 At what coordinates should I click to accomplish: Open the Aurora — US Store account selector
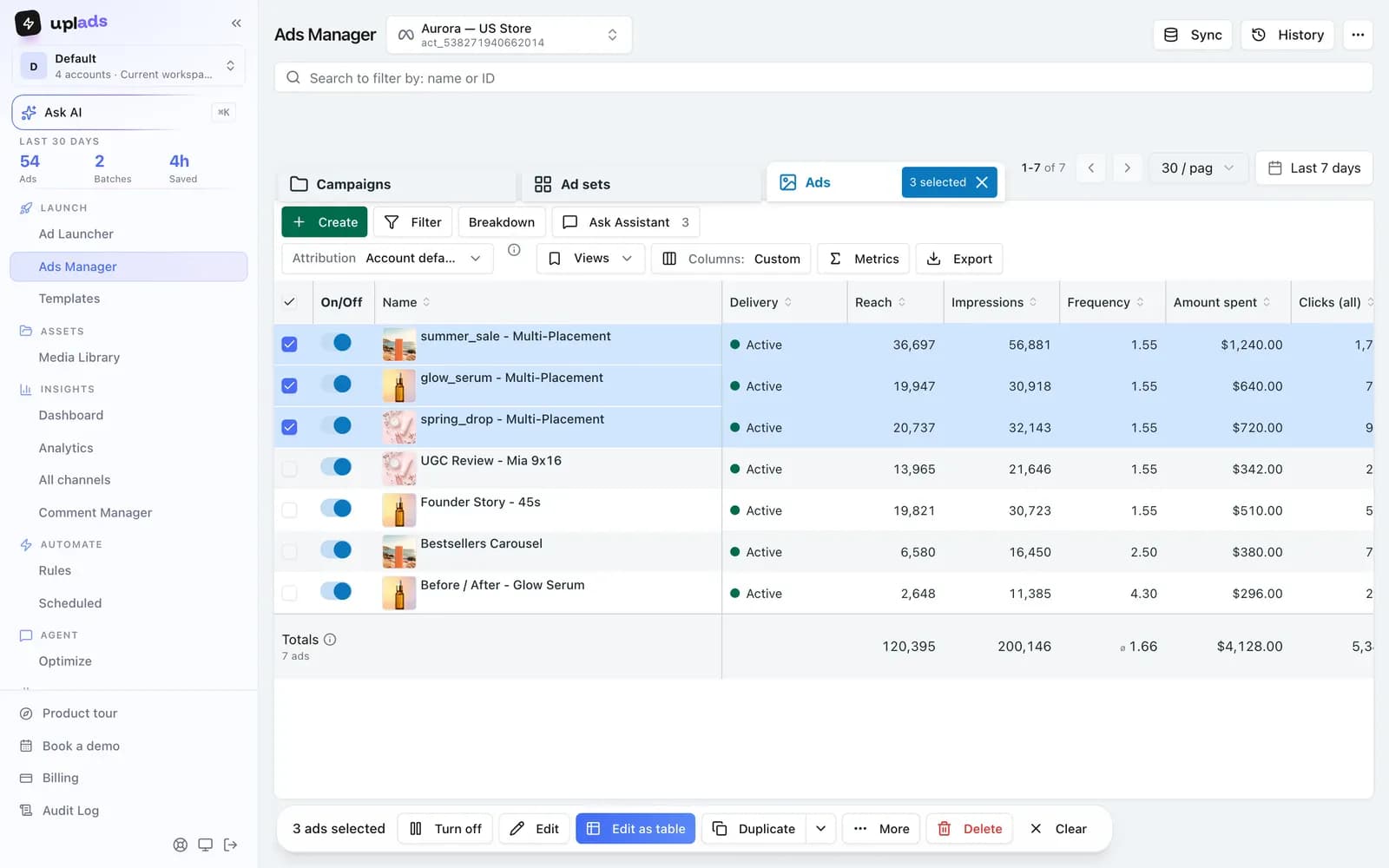(x=509, y=35)
